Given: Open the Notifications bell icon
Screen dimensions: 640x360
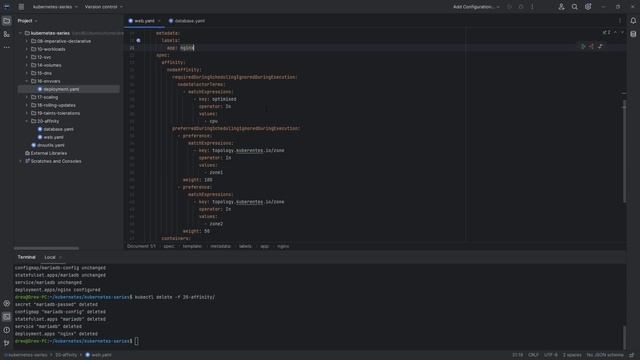Looking at the screenshot, I should (x=633, y=21).
